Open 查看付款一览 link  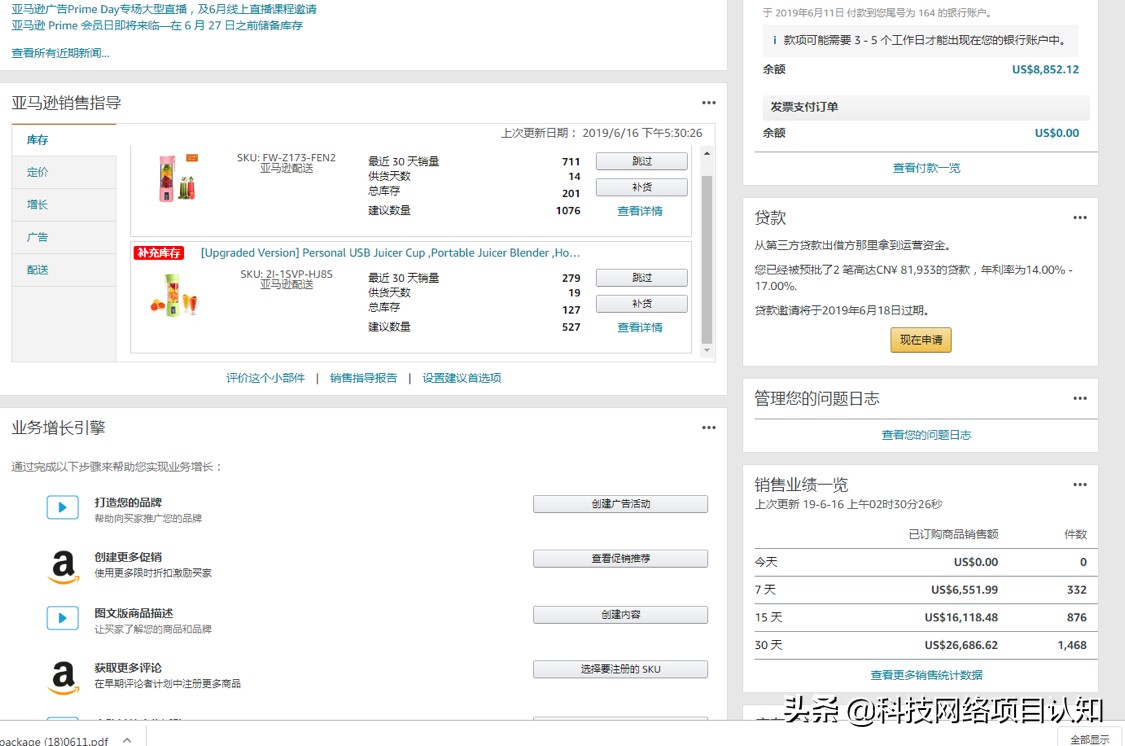tap(924, 167)
